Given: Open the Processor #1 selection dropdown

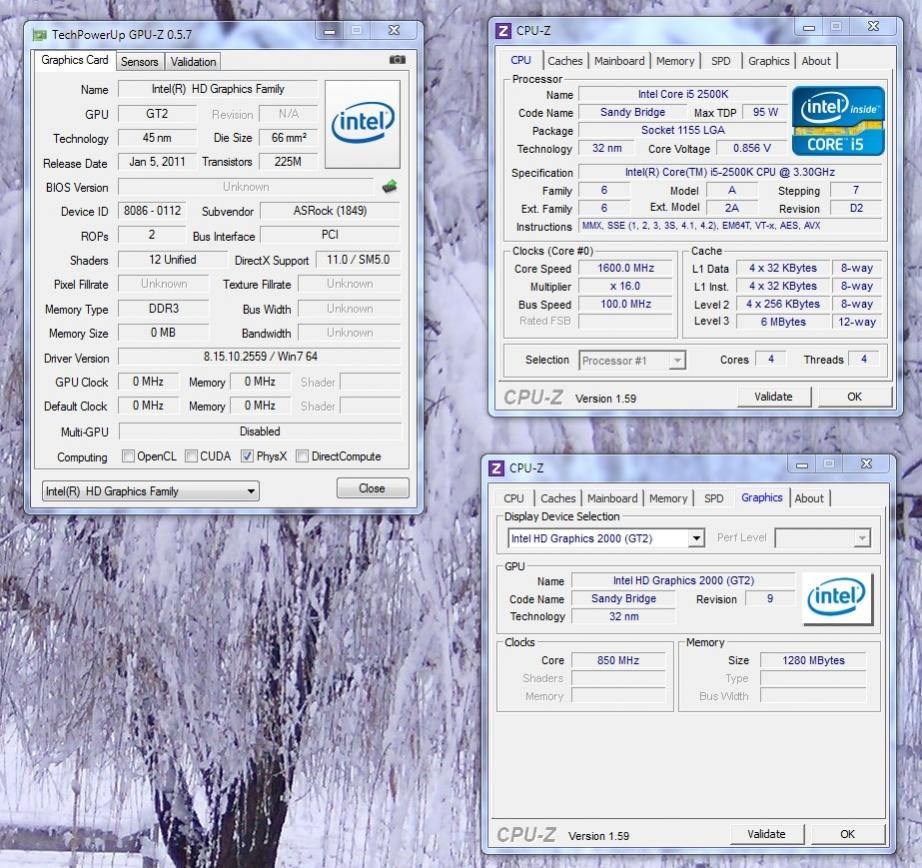Looking at the screenshot, I should click(x=632, y=360).
